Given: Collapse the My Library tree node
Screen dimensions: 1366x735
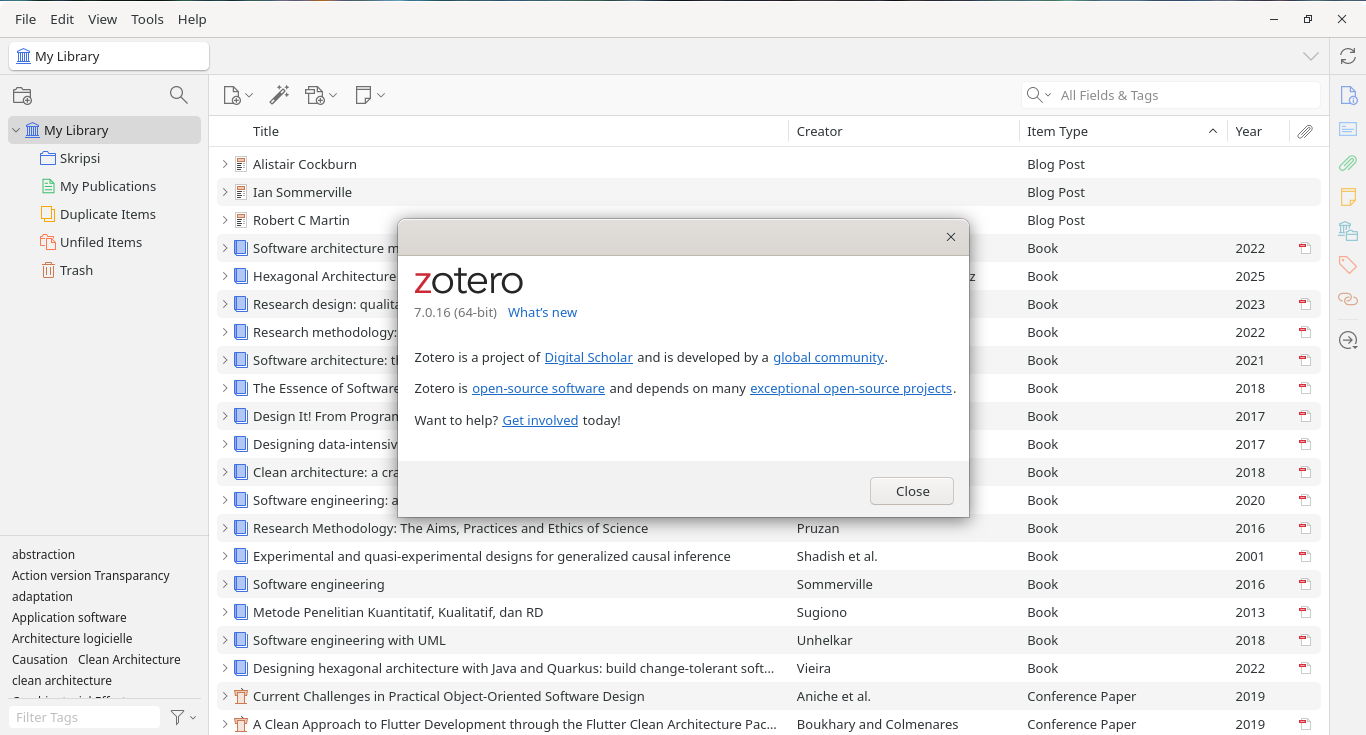Looking at the screenshot, I should [x=16, y=130].
